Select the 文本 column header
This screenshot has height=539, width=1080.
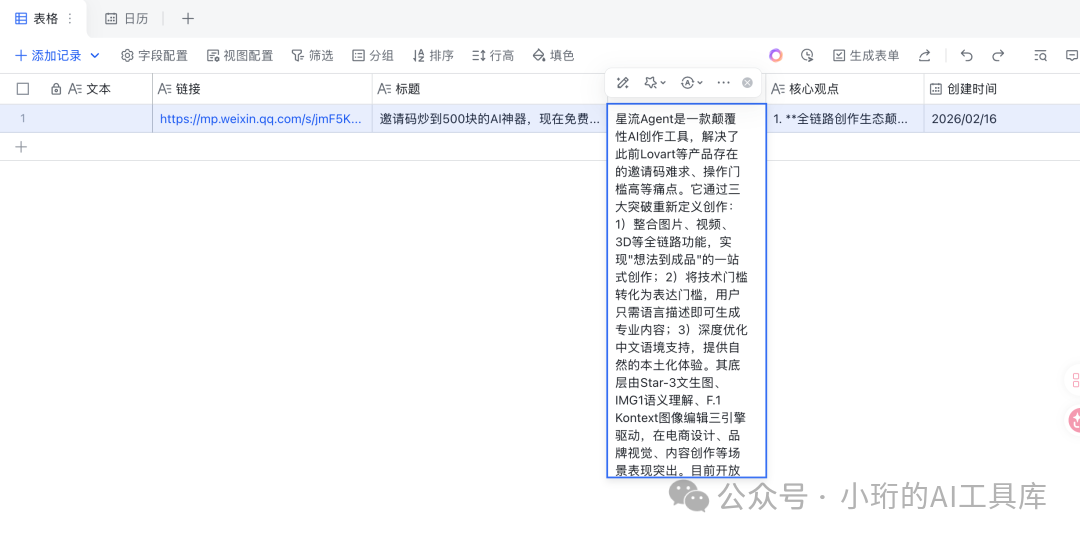(89, 89)
